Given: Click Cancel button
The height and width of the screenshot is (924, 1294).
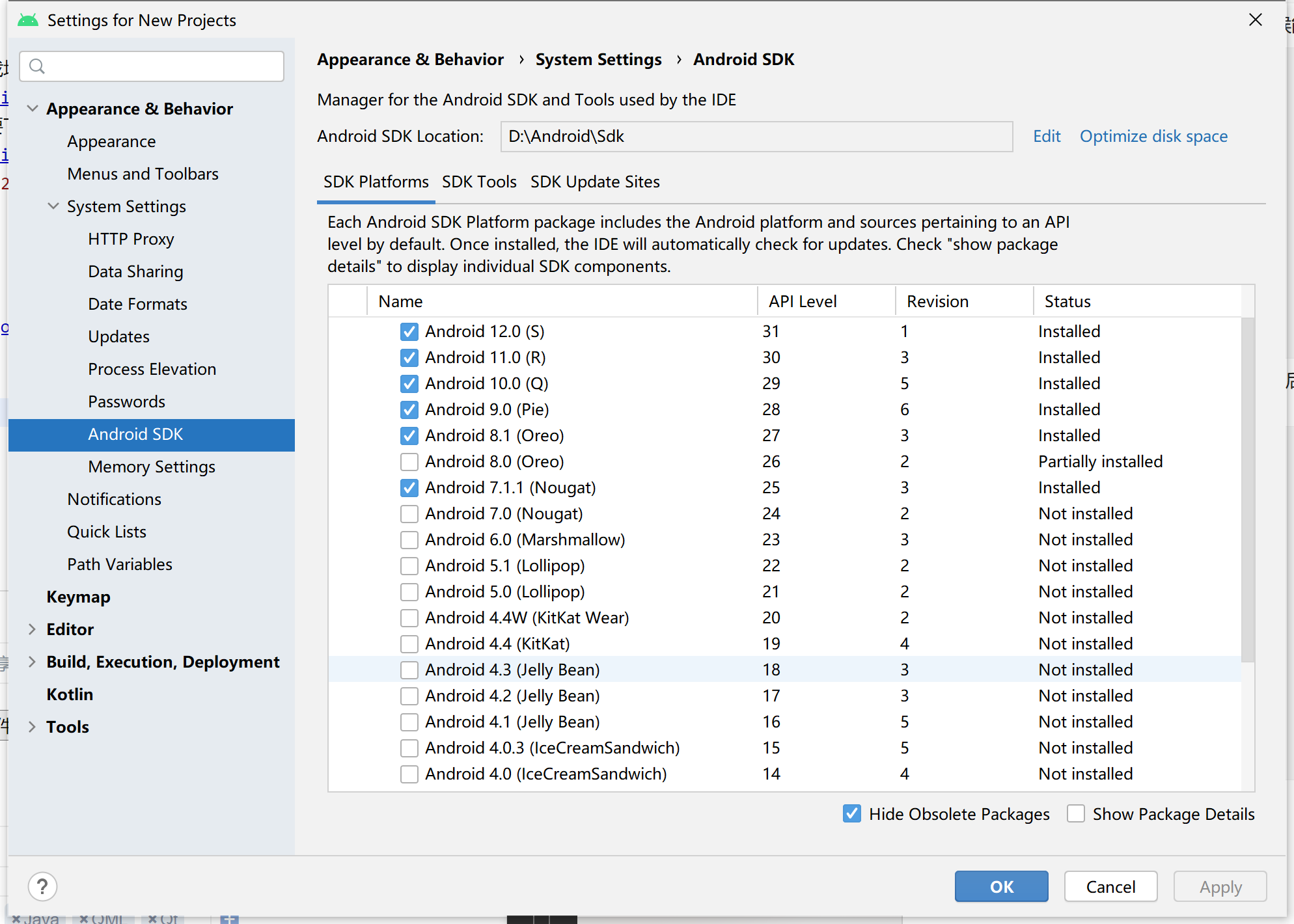Looking at the screenshot, I should [x=1110, y=886].
